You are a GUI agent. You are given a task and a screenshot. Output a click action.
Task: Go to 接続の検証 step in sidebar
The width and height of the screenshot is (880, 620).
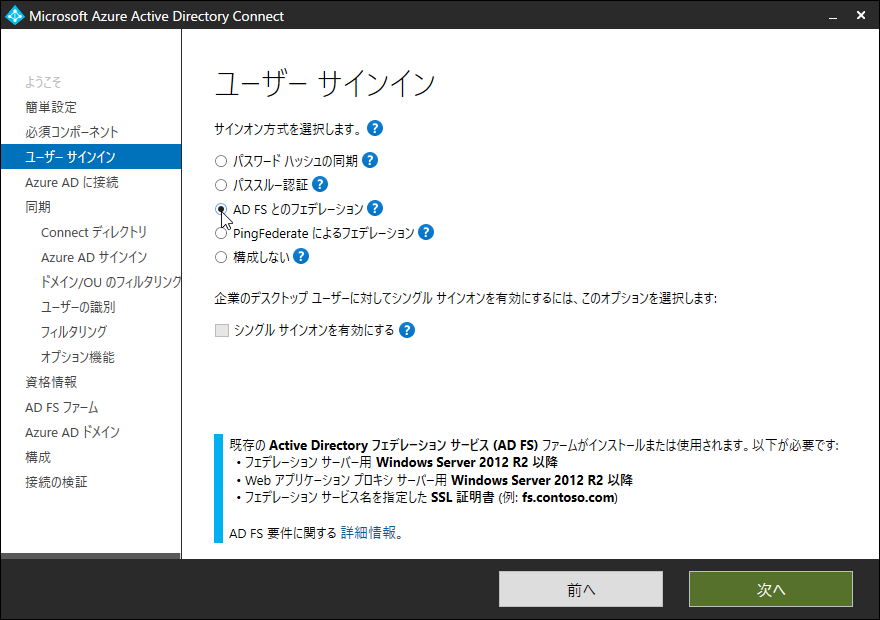[56, 482]
